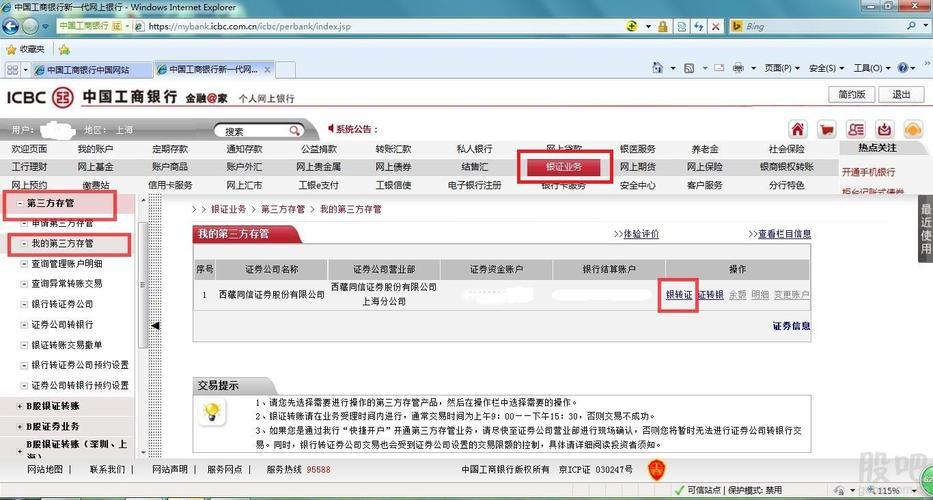Screen dimensions: 933x500
Task: Click the compatibility view icon in address bar
Action: [x=682, y=26]
